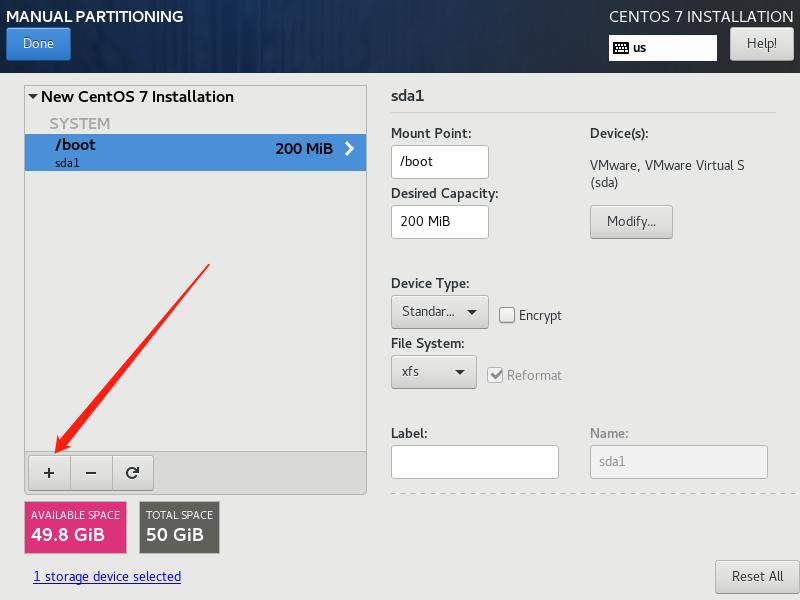This screenshot has height=600, width=800.
Task: Click the Help! button in the corner
Action: click(761, 44)
